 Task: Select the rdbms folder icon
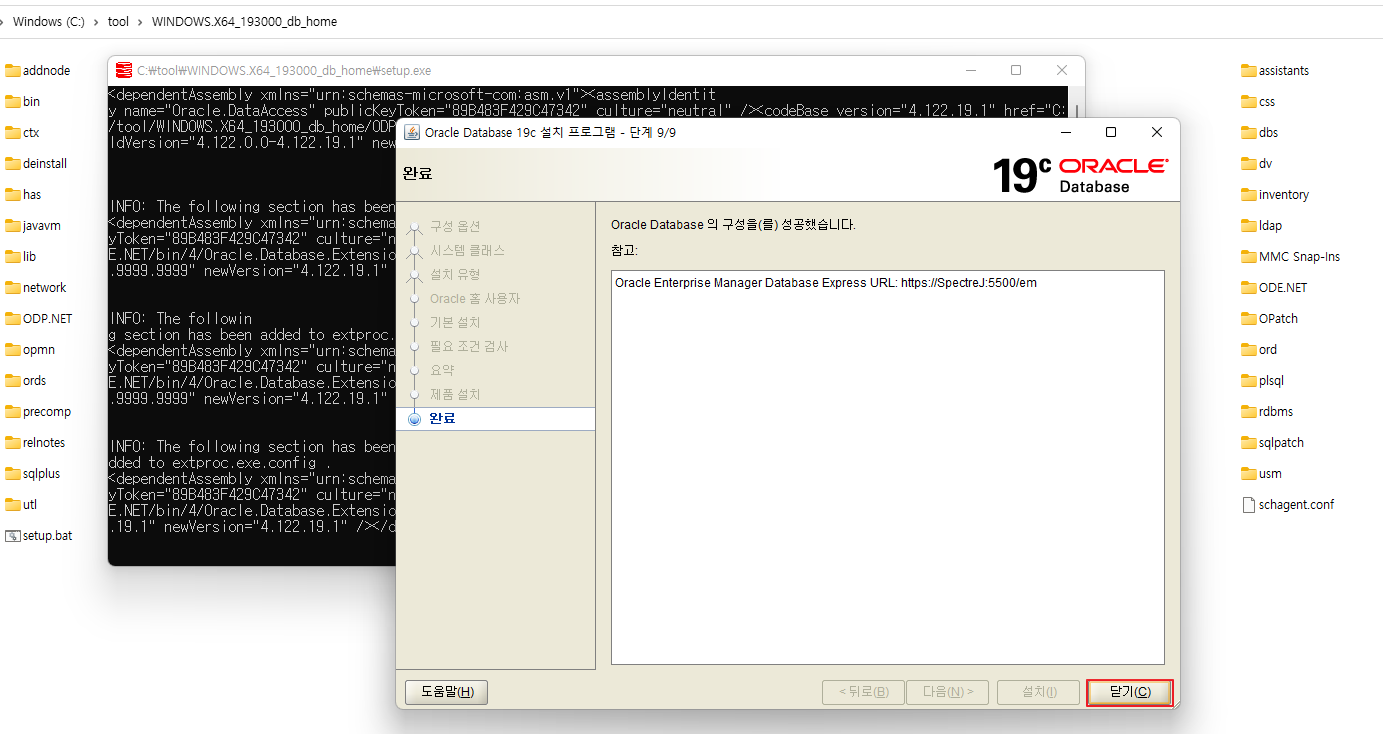(1249, 412)
